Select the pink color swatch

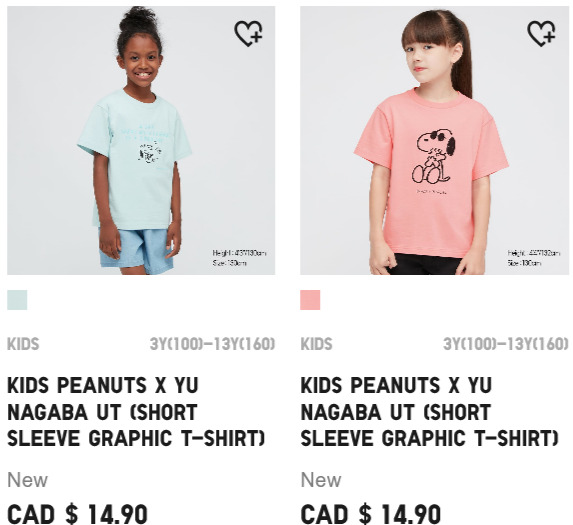point(310,300)
